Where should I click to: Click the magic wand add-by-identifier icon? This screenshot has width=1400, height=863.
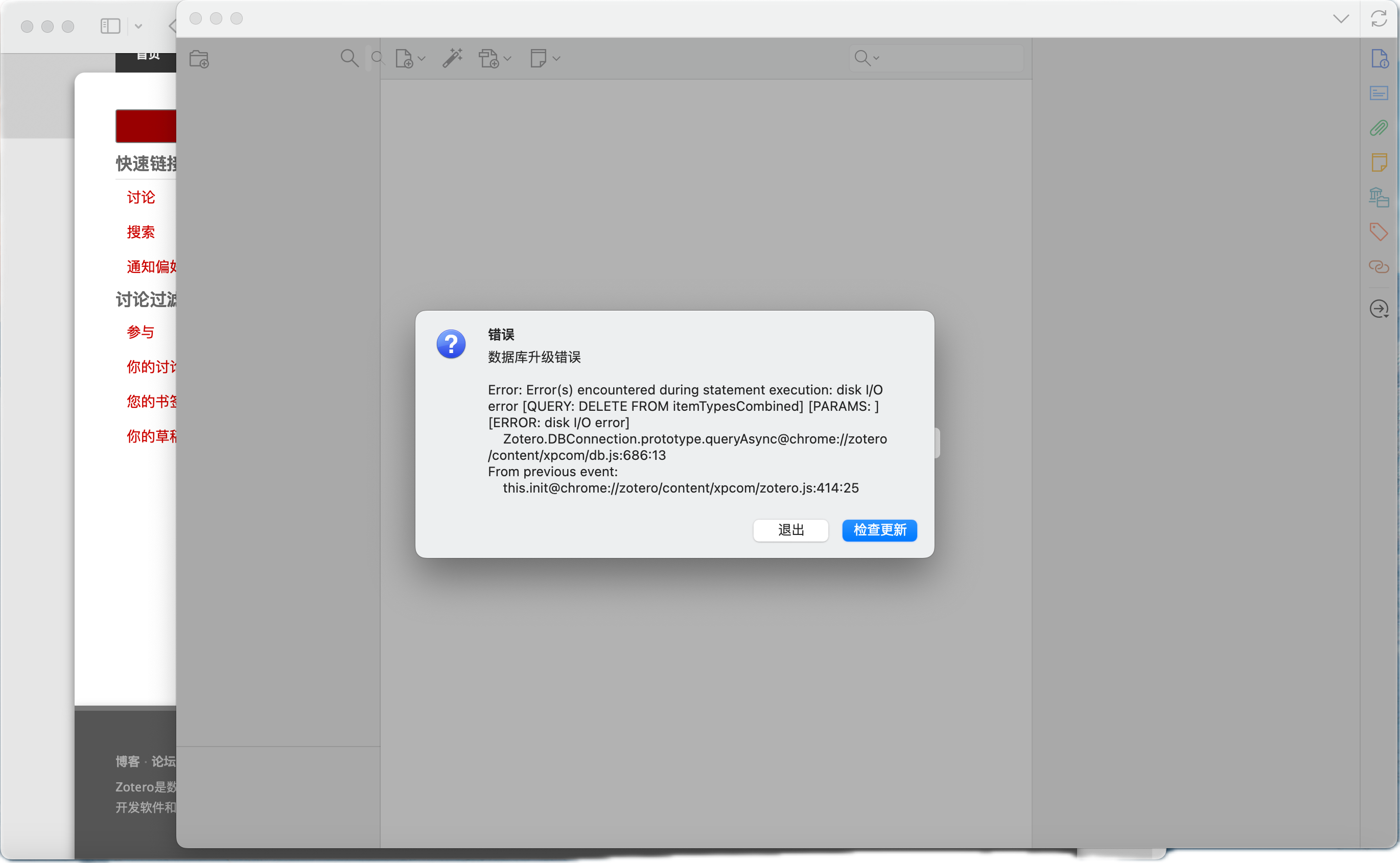coord(453,58)
